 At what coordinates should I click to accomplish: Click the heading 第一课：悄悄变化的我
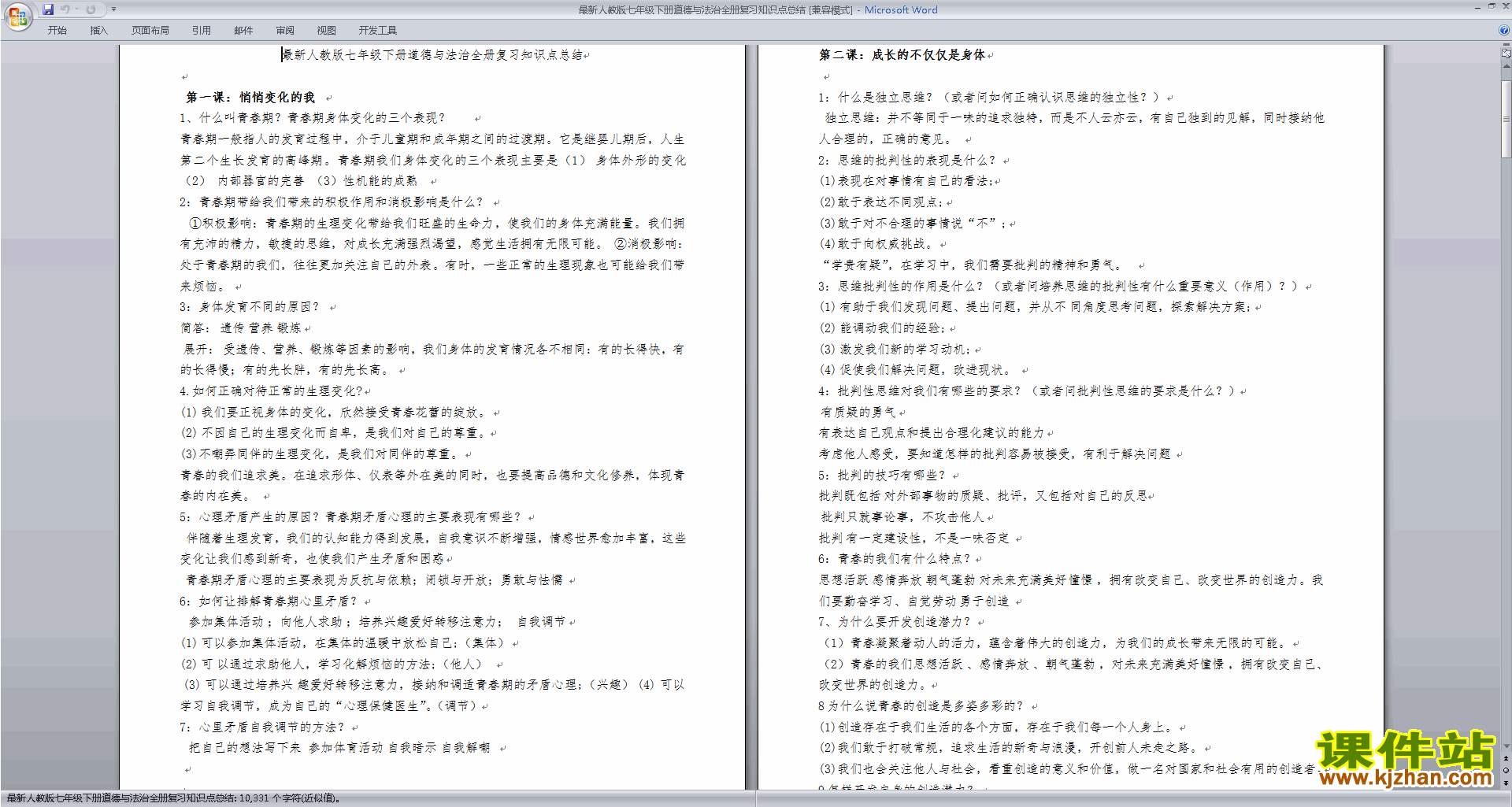pos(250,98)
